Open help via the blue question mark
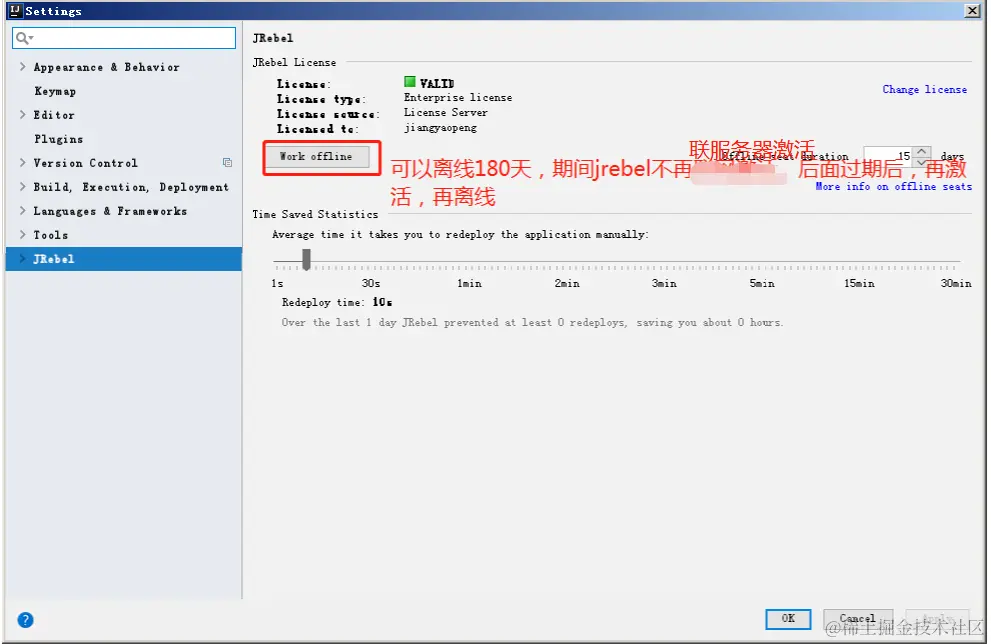Screen dimensions: 991x644 25,620
